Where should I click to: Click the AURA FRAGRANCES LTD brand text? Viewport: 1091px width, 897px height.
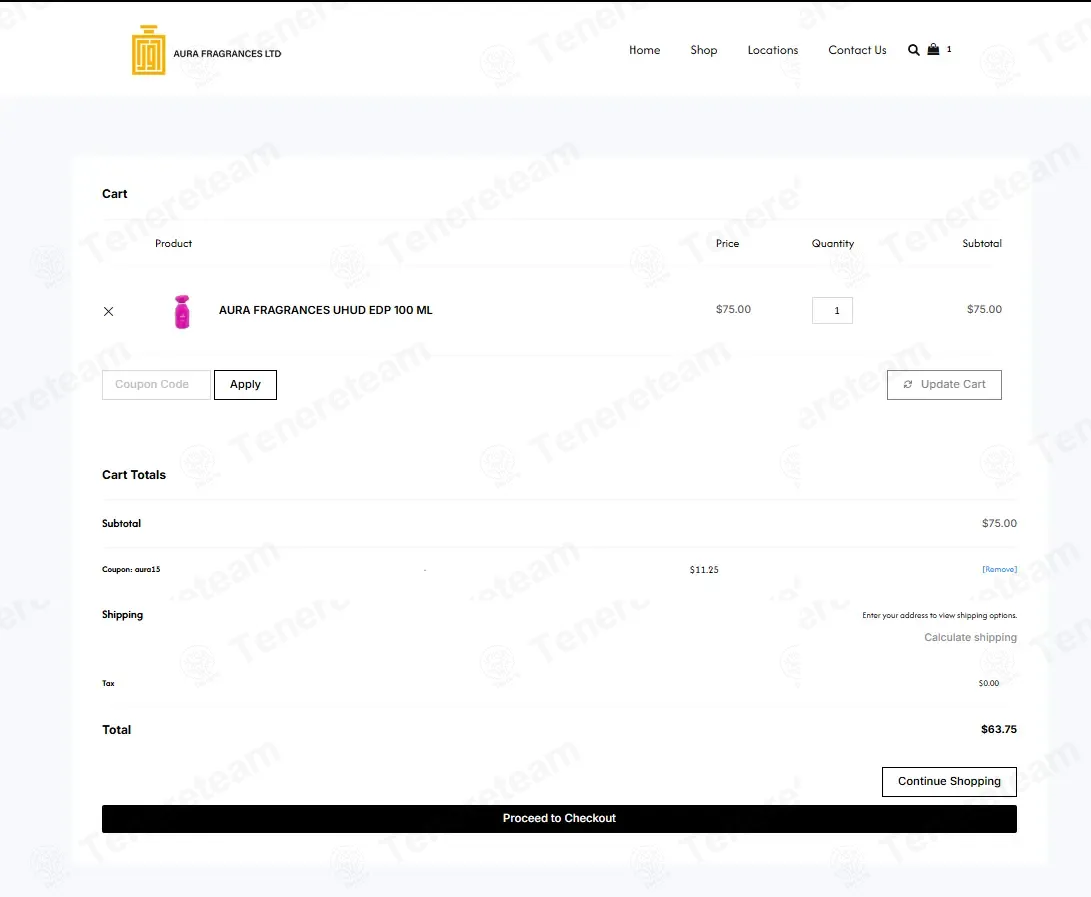click(227, 54)
